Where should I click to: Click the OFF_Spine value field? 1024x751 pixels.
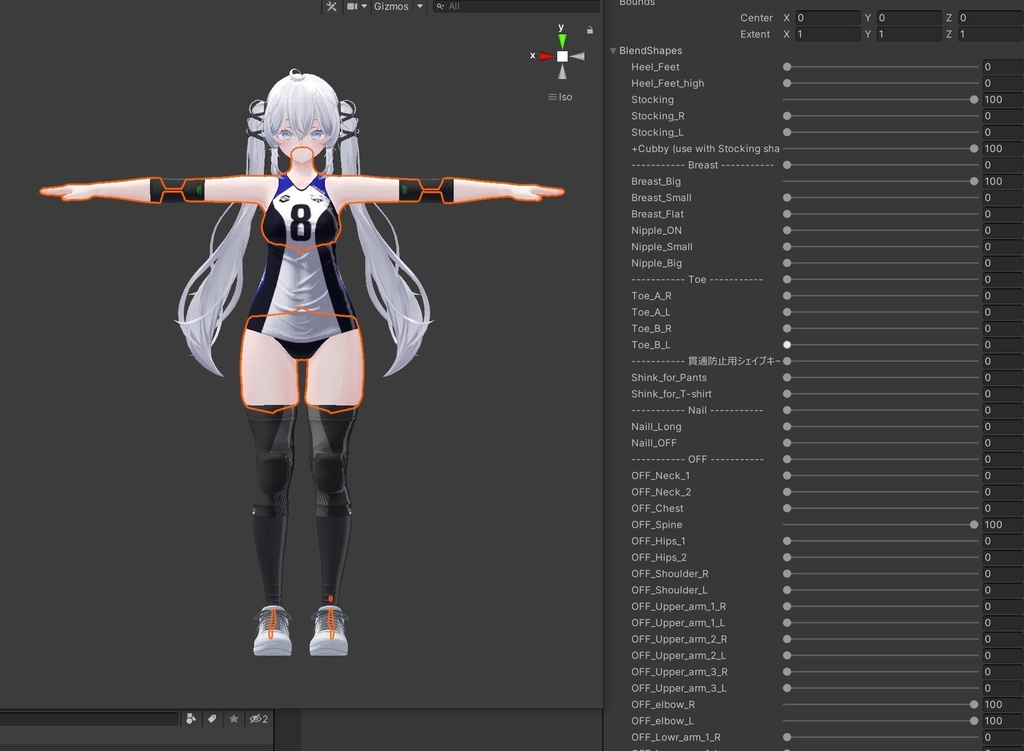click(x=1002, y=524)
